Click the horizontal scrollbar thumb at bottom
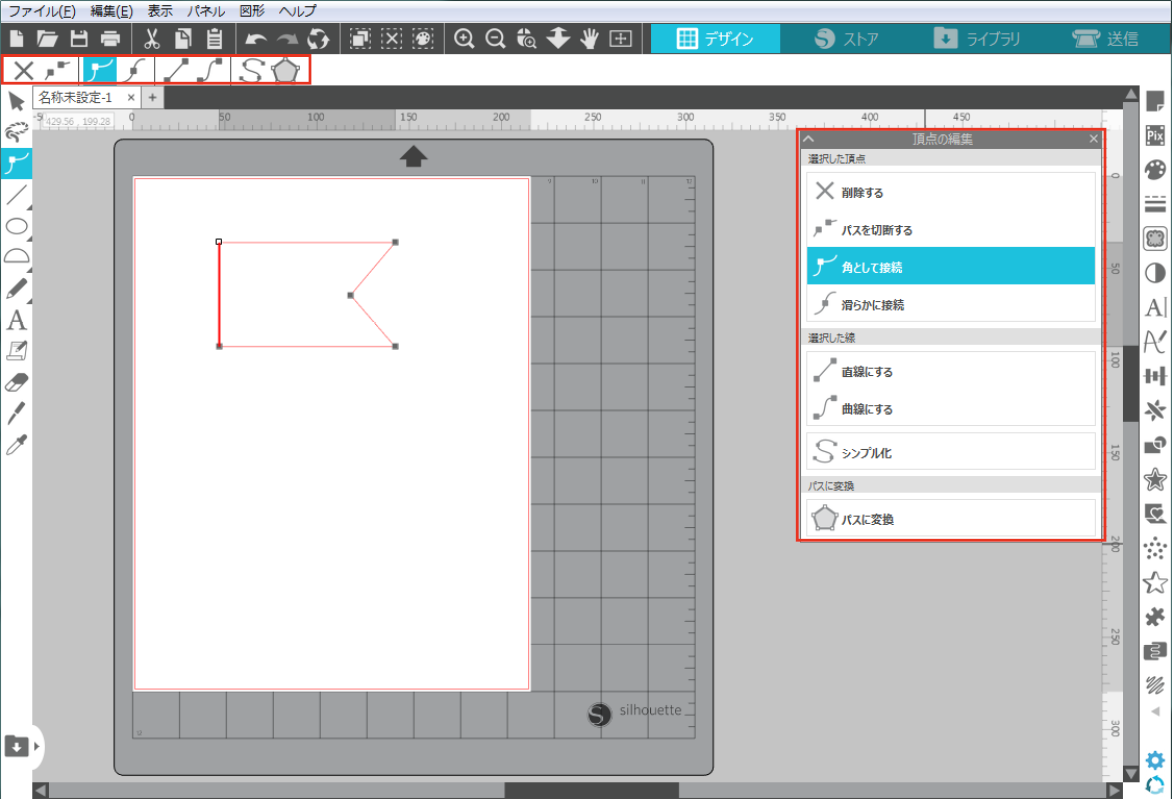 (590, 790)
